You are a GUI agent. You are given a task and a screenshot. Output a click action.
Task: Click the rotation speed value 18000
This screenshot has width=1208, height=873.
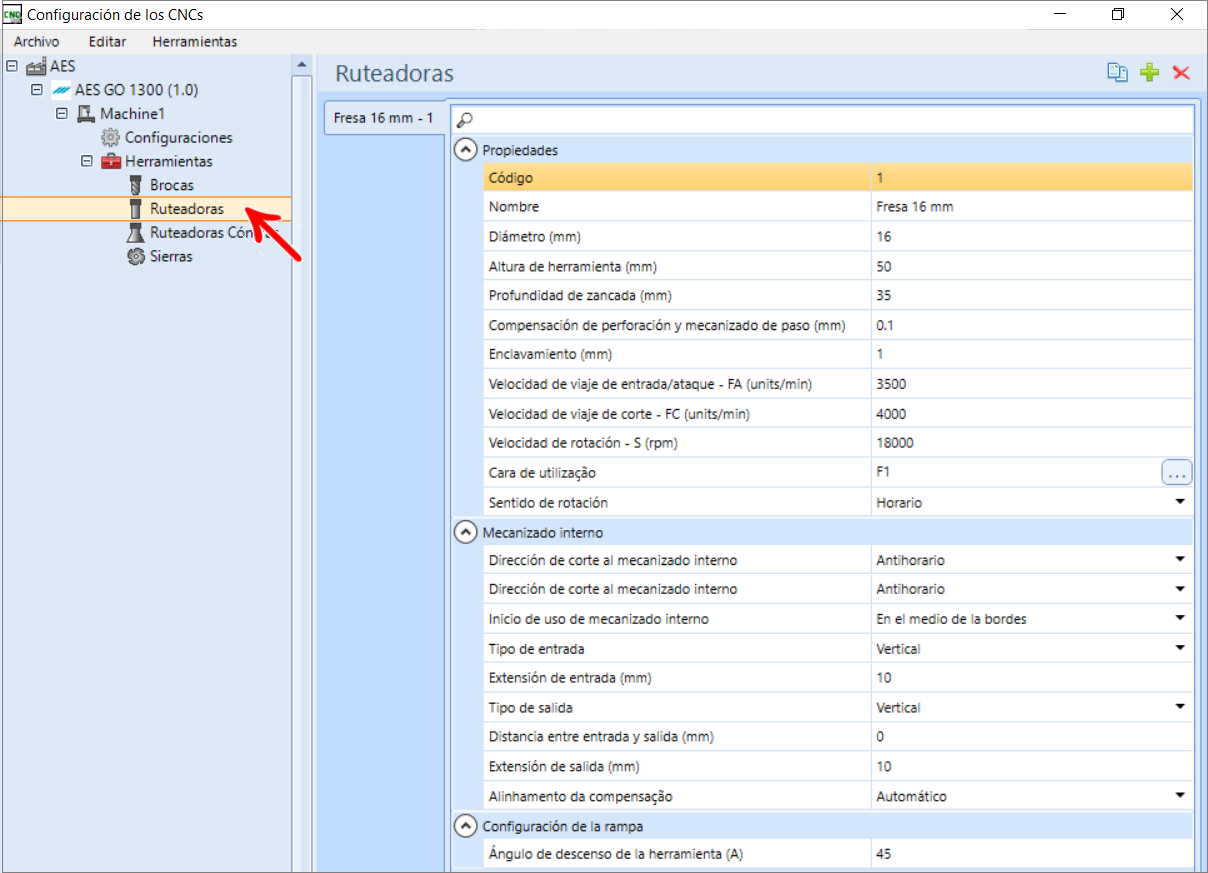tap(1032, 443)
